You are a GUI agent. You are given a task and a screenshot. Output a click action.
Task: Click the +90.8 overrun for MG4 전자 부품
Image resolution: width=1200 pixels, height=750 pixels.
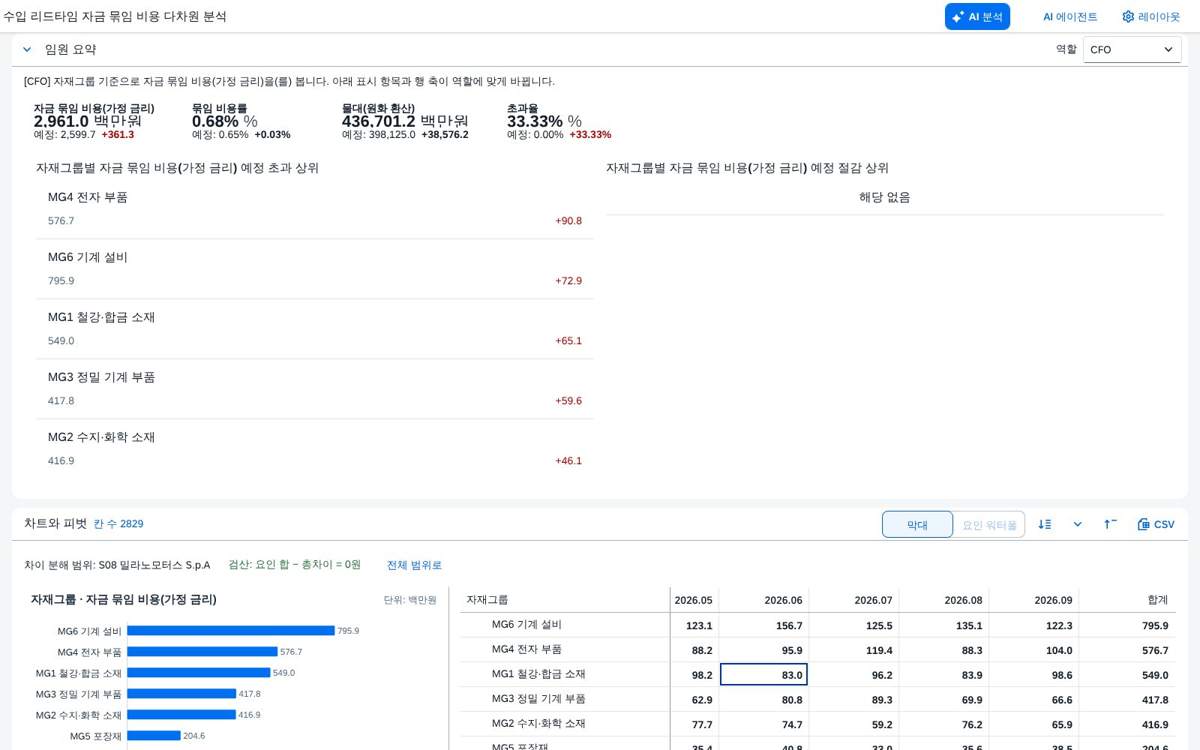tap(568, 221)
